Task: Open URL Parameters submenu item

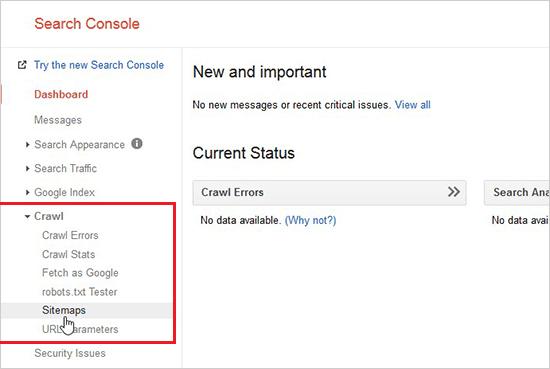Action: coord(80,329)
